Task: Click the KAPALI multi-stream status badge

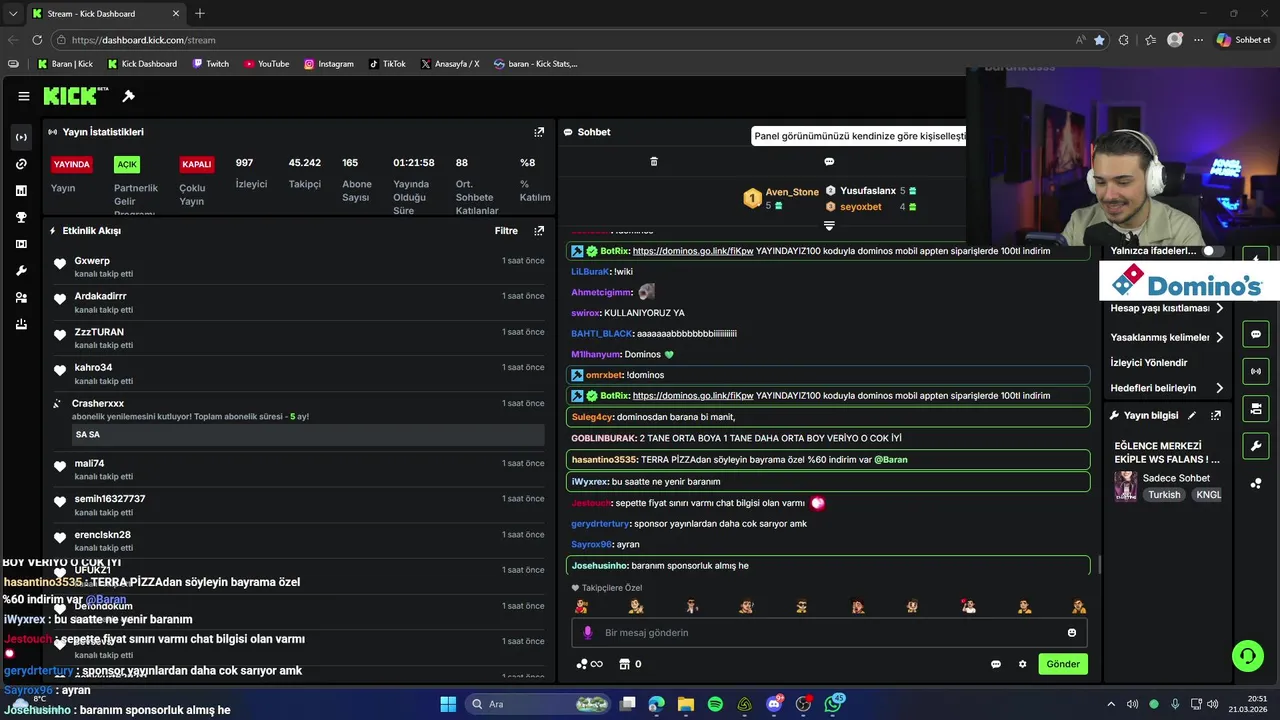Action: point(197,164)
